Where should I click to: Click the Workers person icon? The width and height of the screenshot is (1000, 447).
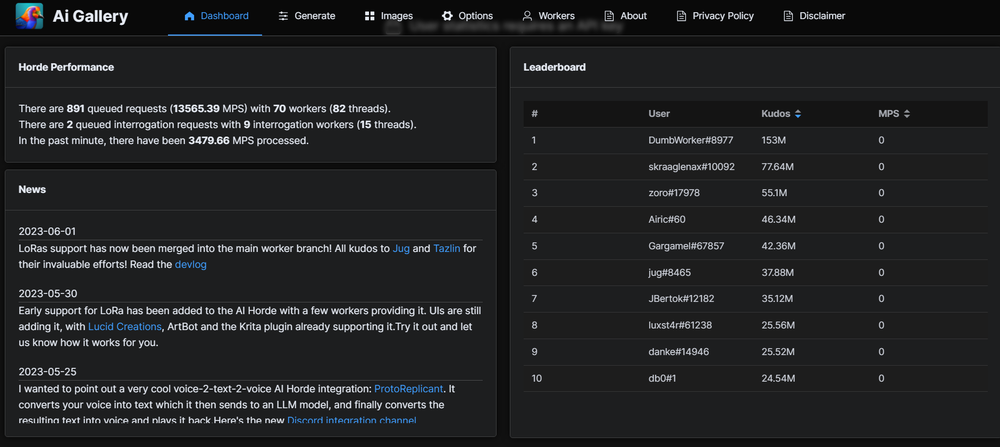(x=527, y=16)
